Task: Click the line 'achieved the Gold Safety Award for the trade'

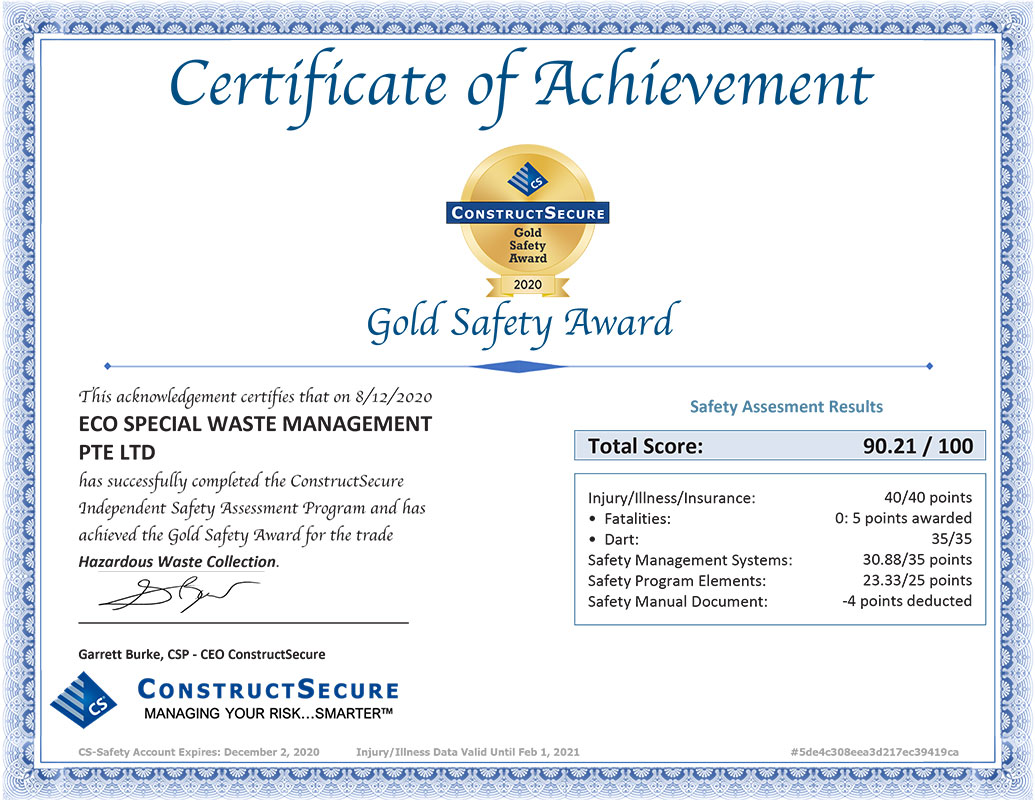Action: [x=236, y=535]
